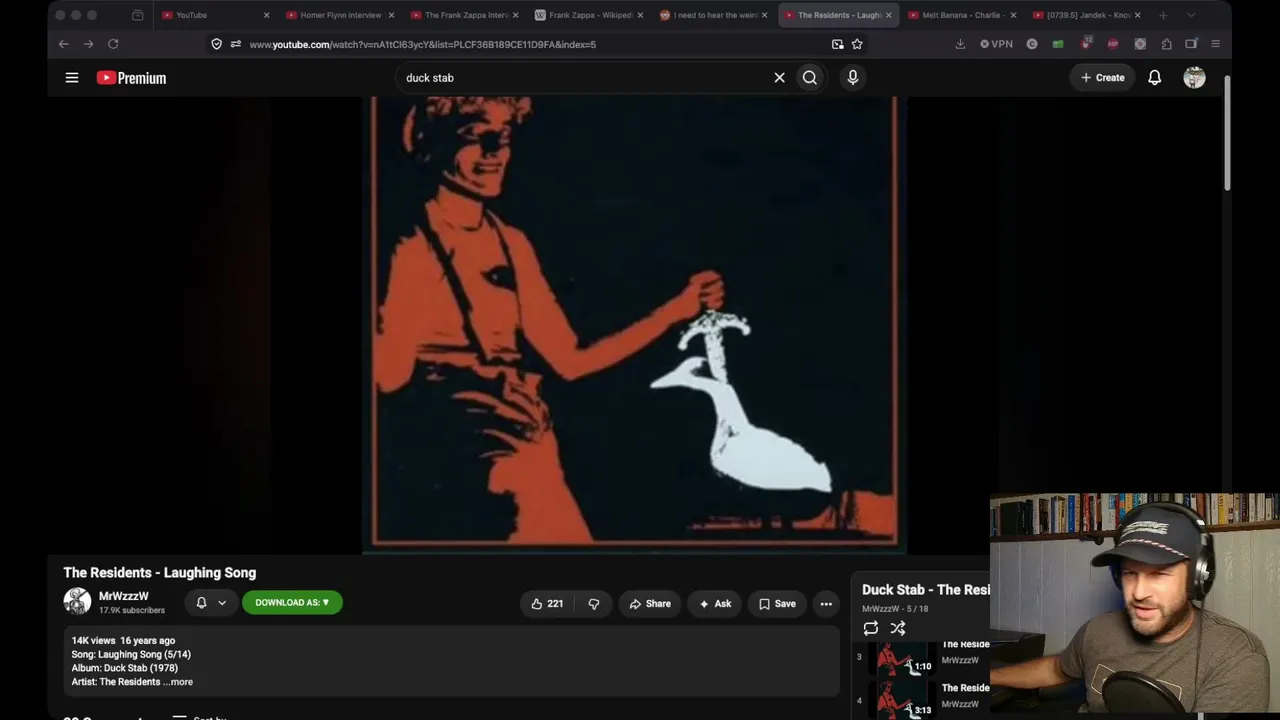Open the YouTube guide hamburger menu

click(72, 77)
